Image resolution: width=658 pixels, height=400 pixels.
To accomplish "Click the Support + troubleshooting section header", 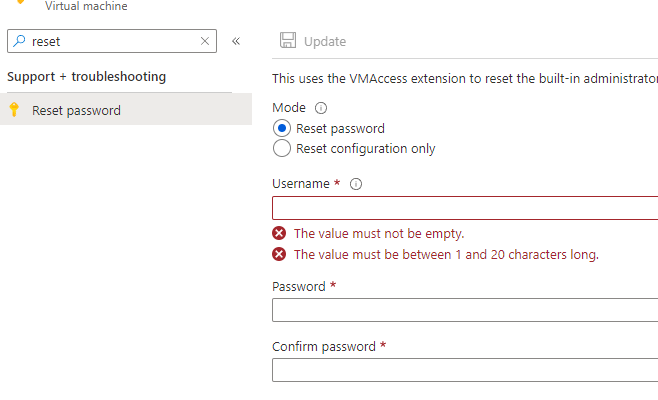I will (x=86, y=76).
